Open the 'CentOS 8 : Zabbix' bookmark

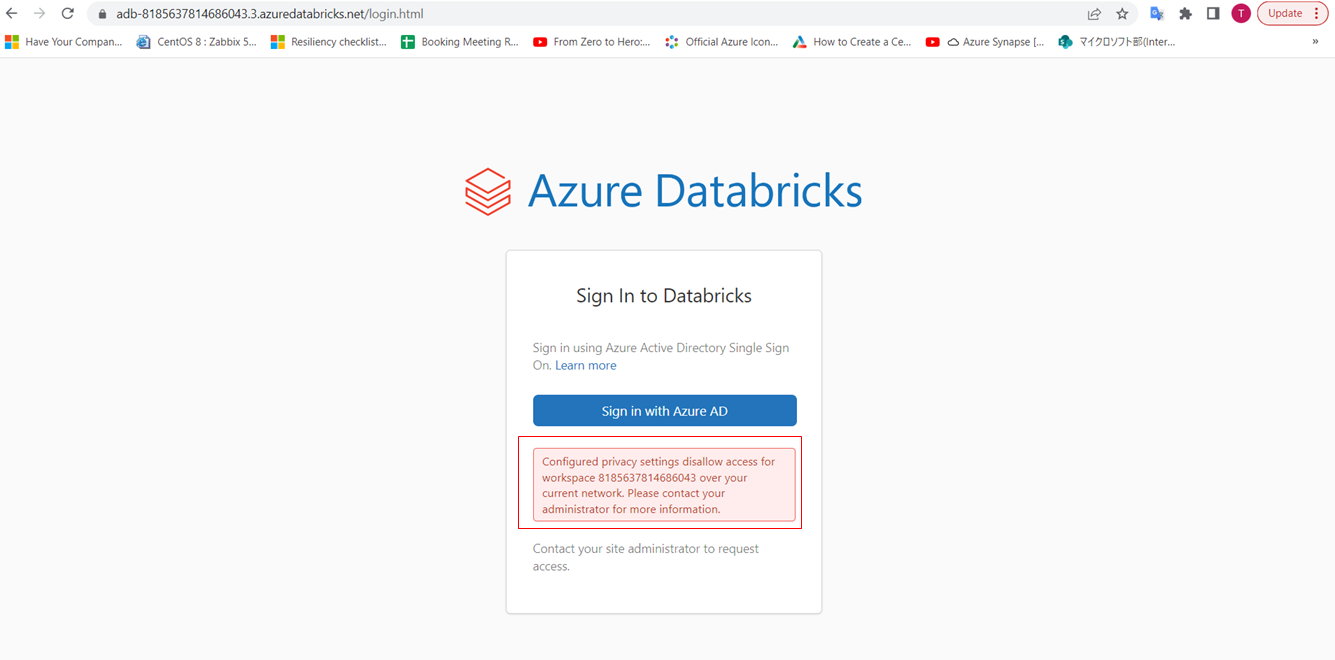(x=197, y=42)
